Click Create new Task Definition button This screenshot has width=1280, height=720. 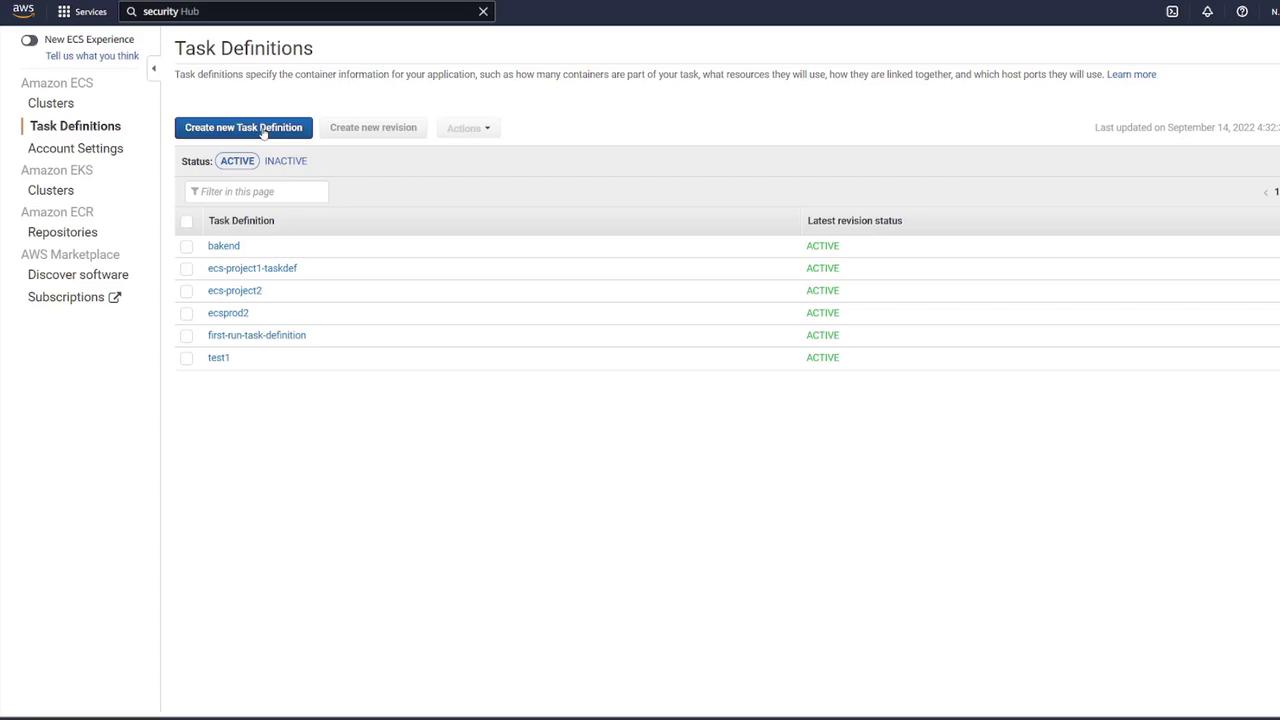click(243, 128)
